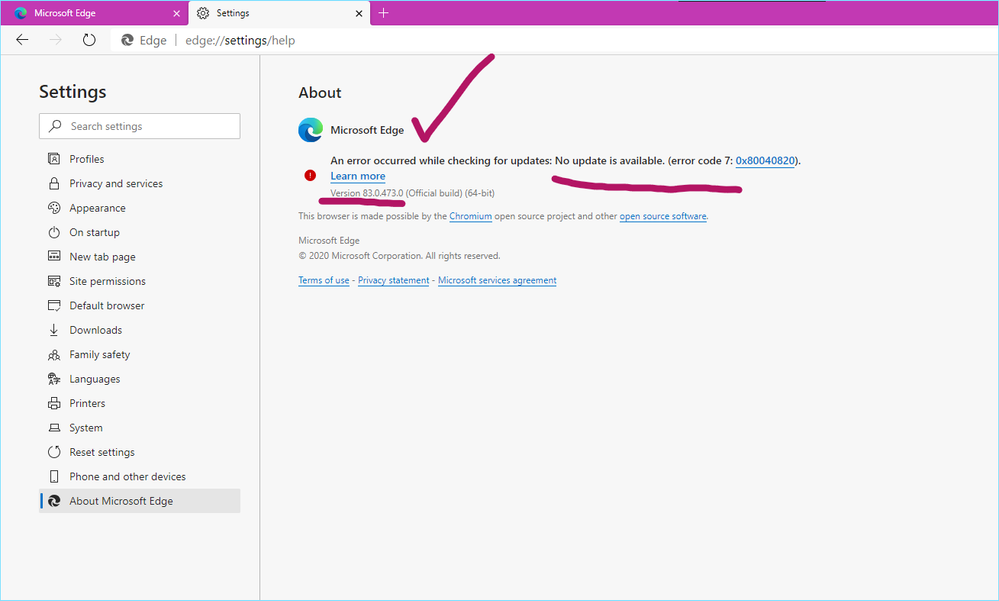Select About Microsoft Edge in sidebar

140,501
